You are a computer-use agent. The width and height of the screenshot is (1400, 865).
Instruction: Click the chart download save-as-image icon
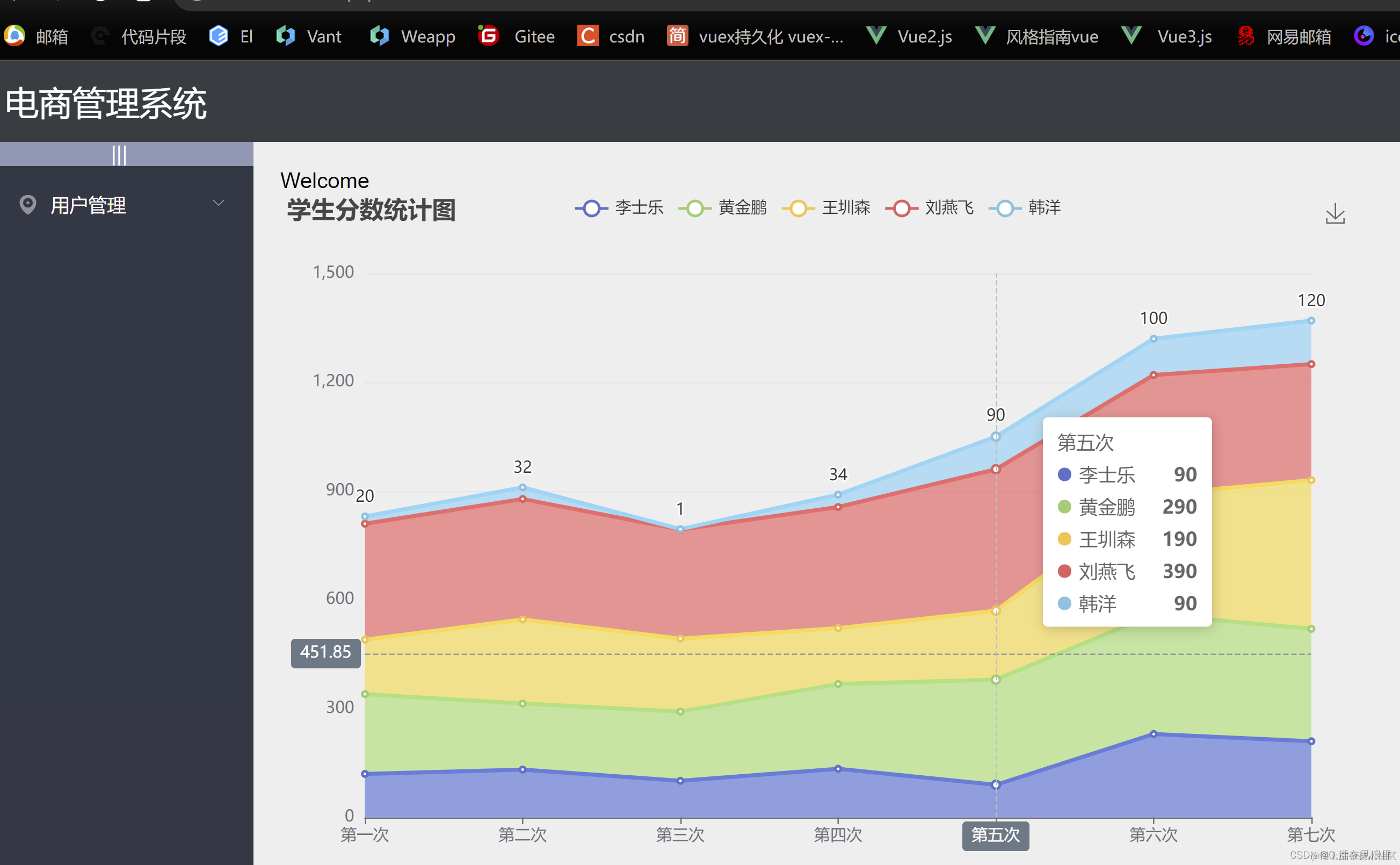[1334, 213]
